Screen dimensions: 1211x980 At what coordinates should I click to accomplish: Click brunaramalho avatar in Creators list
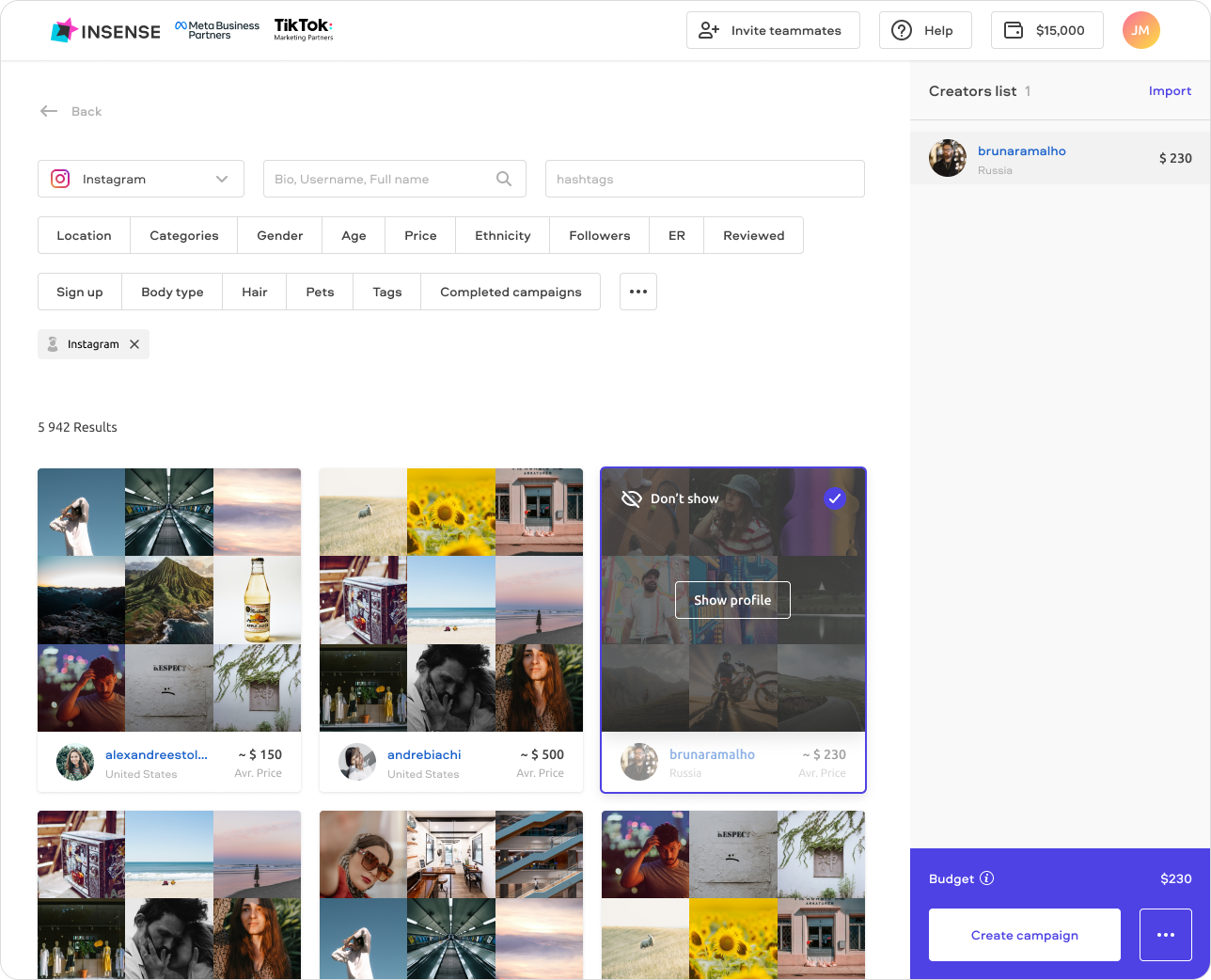[x=948, y=158]
